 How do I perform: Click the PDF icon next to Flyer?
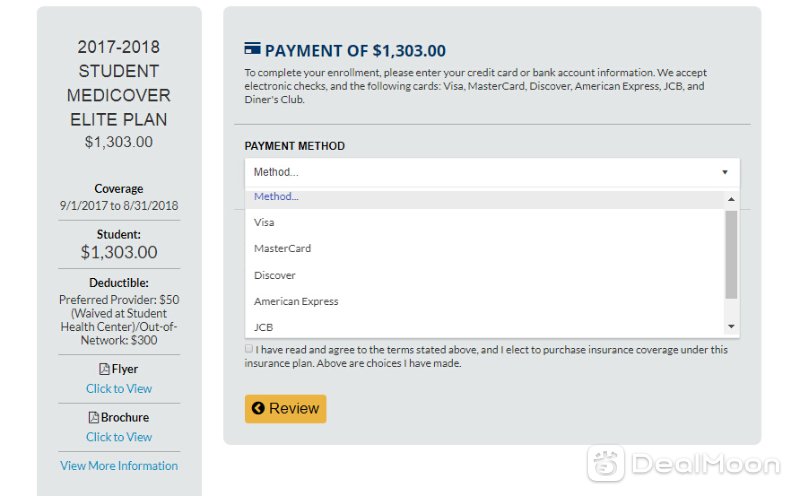(x=104, y=369)
